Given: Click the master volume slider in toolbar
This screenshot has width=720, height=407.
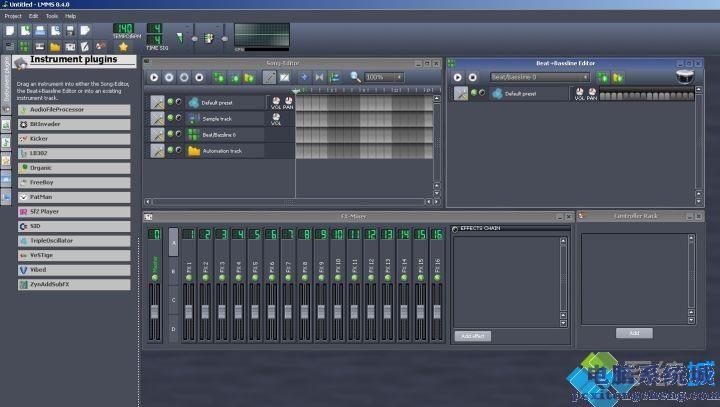Looking at the screenshot, I should click(x=194, y=39).
